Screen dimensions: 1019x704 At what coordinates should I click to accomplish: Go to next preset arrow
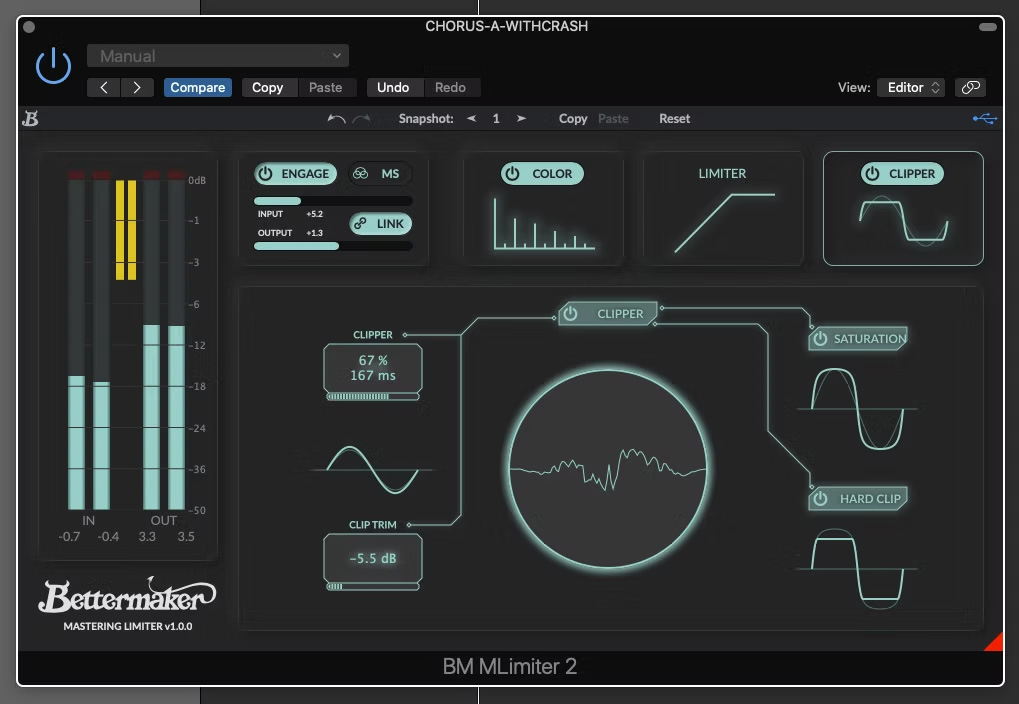click(x=136, y=87)
